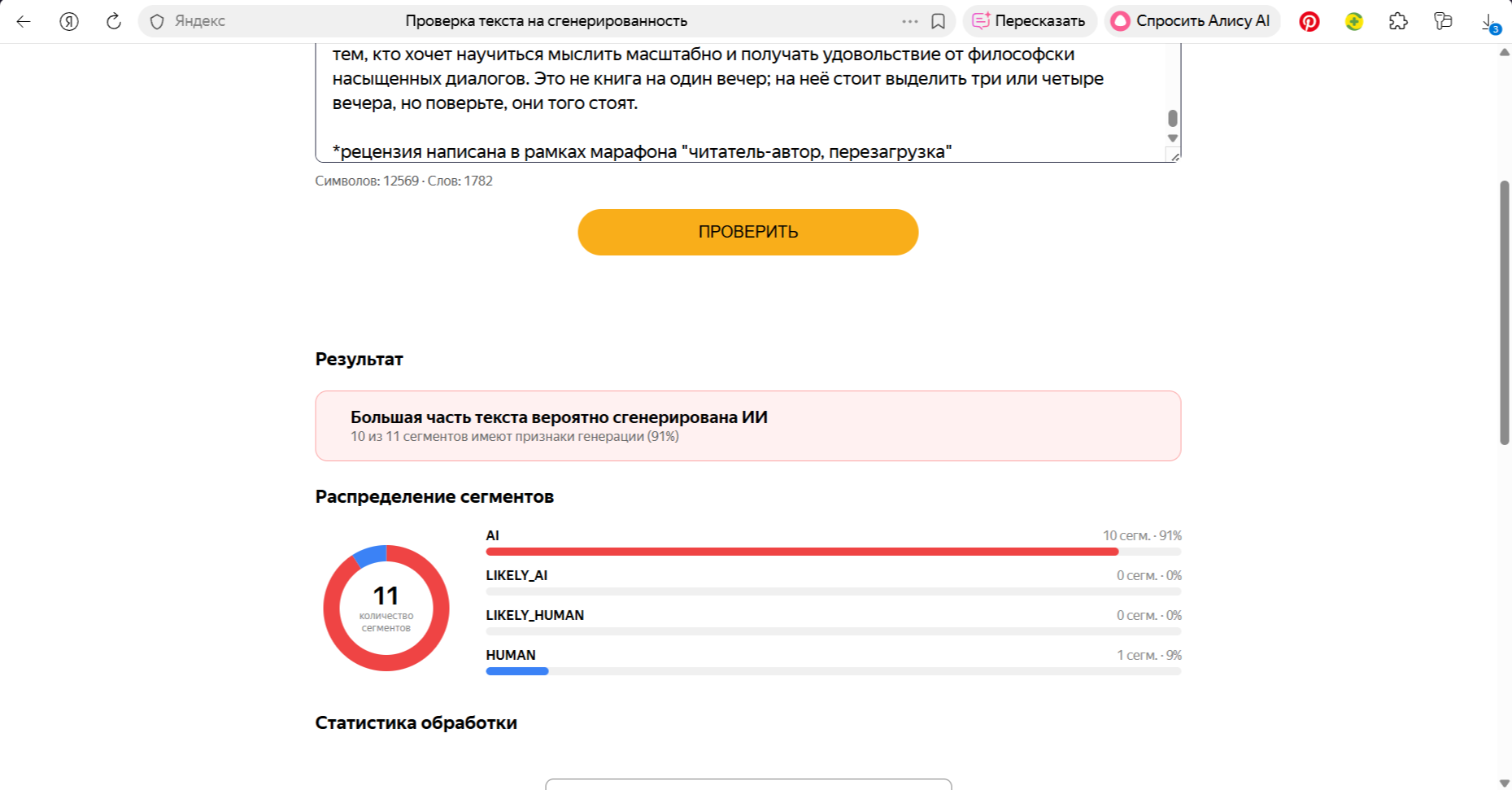The width and height of the screenshot is (1512, 790).
Task: Open the tabs collections icon
Action: (1443, 21)
